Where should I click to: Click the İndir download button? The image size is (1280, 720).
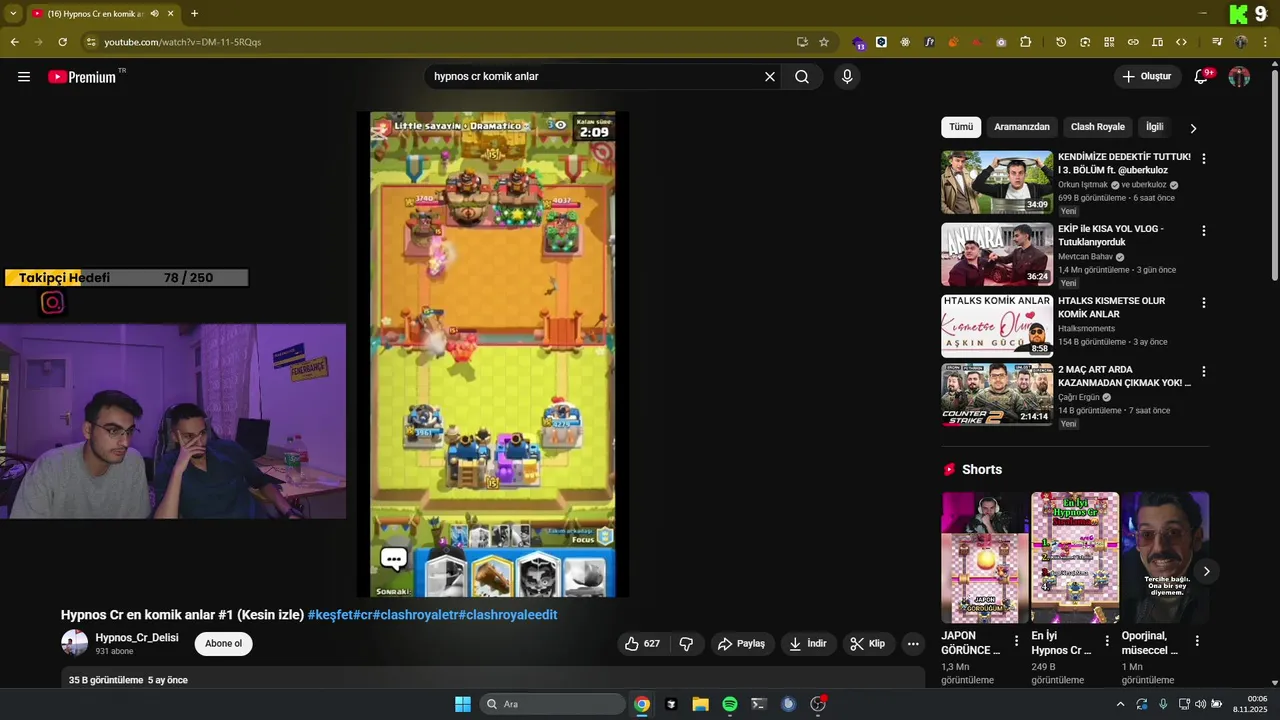[x=807, y=644]
